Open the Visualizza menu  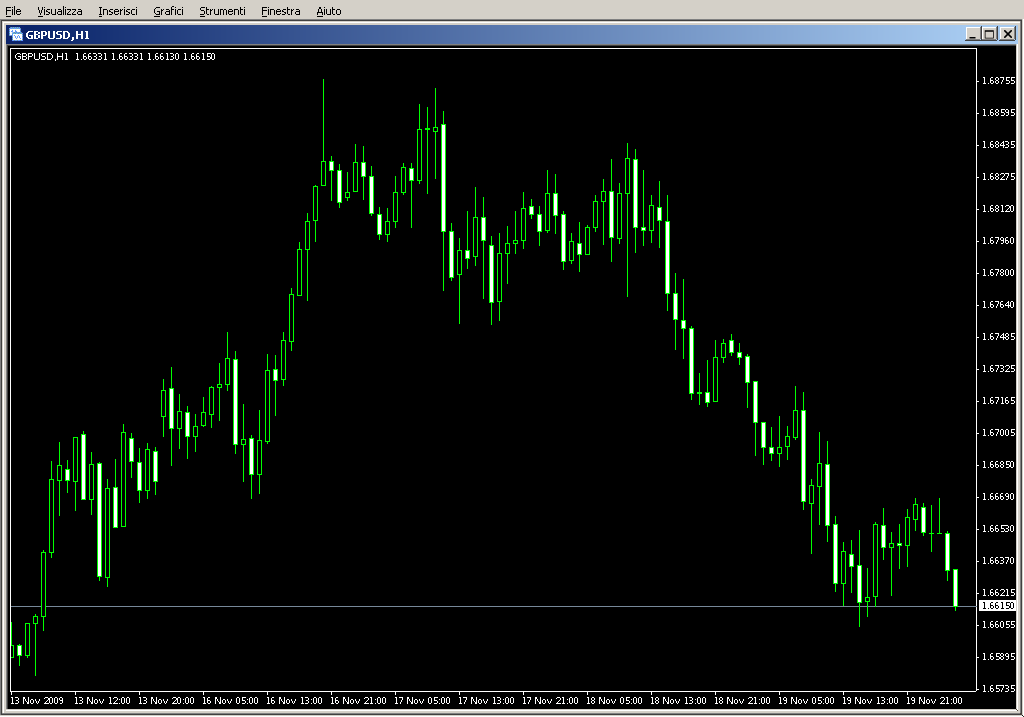click(x=60, y=11)
